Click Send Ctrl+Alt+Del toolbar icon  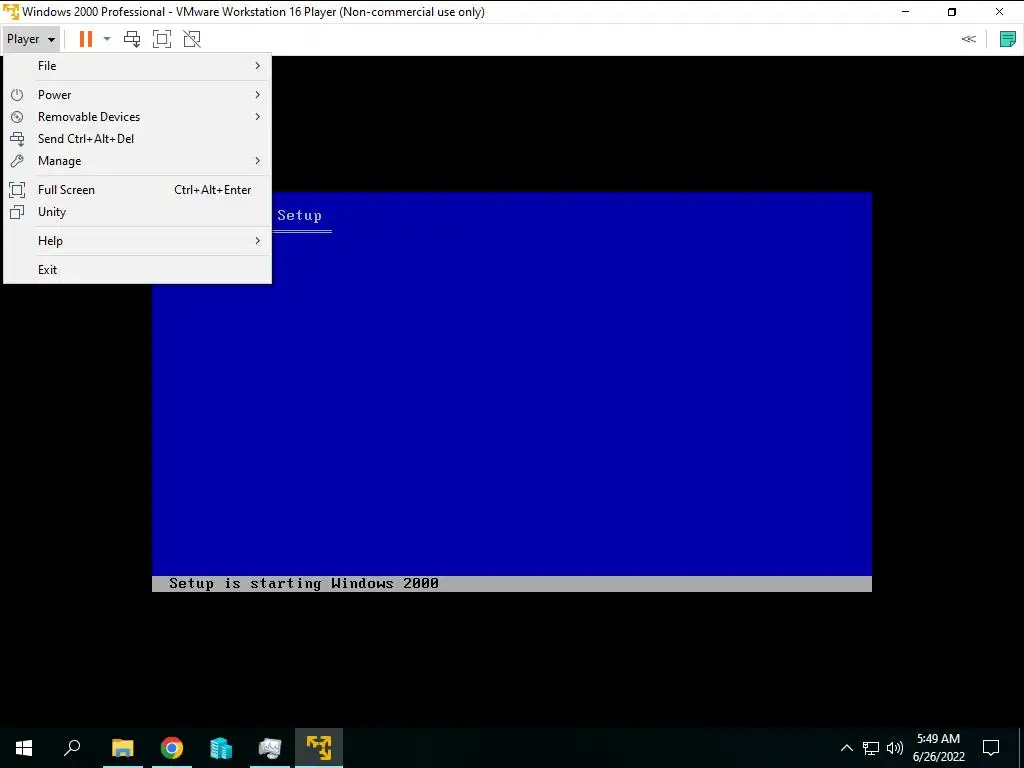coord(132,39)
